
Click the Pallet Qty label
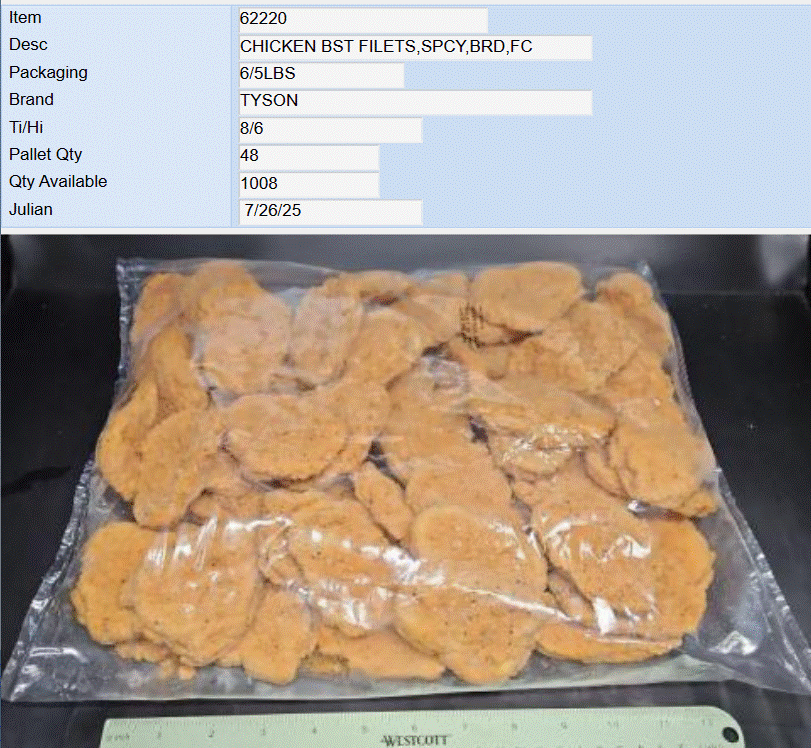click(x=46, y=155)
